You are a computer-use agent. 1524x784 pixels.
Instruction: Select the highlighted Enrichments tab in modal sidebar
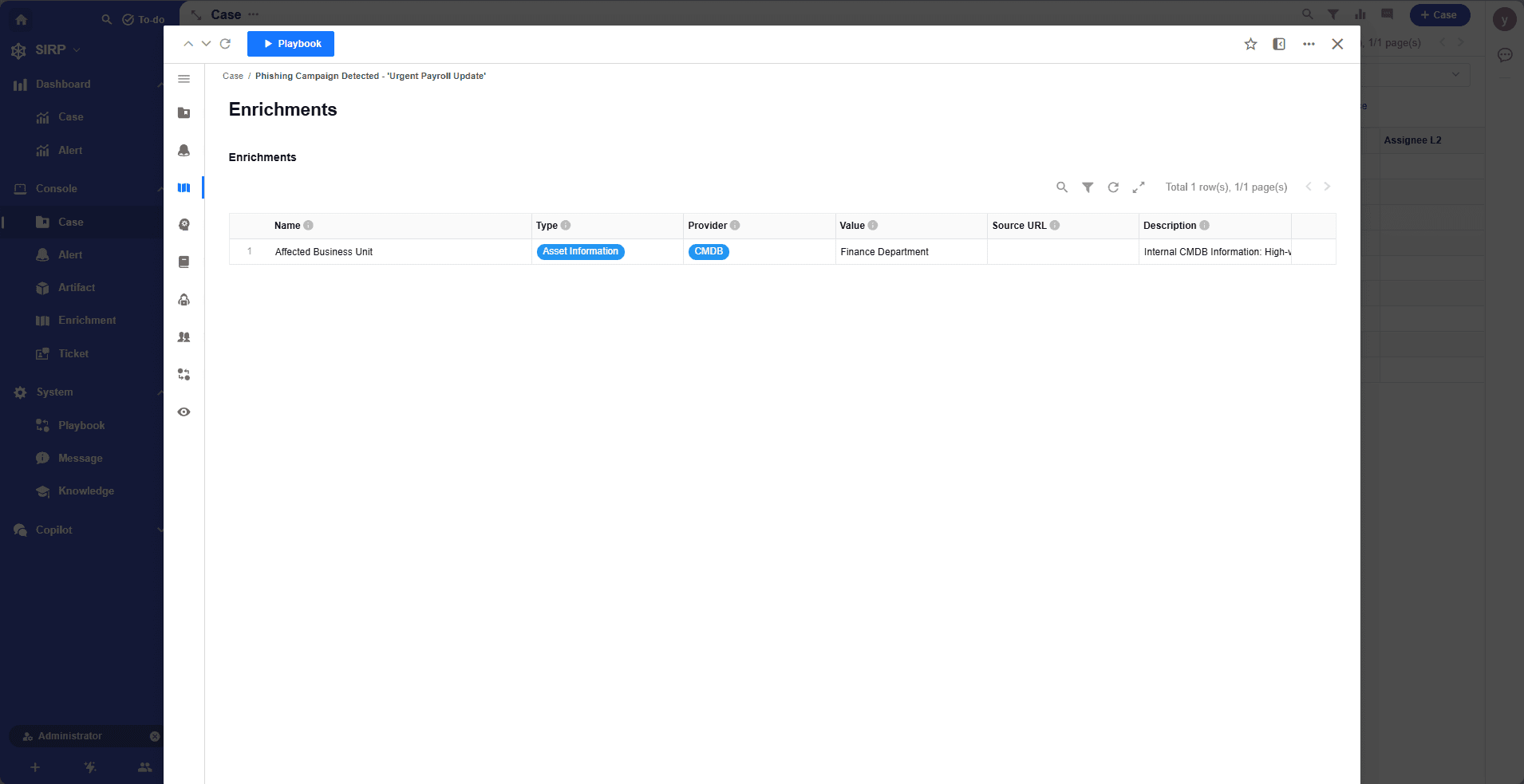(184, 188)
